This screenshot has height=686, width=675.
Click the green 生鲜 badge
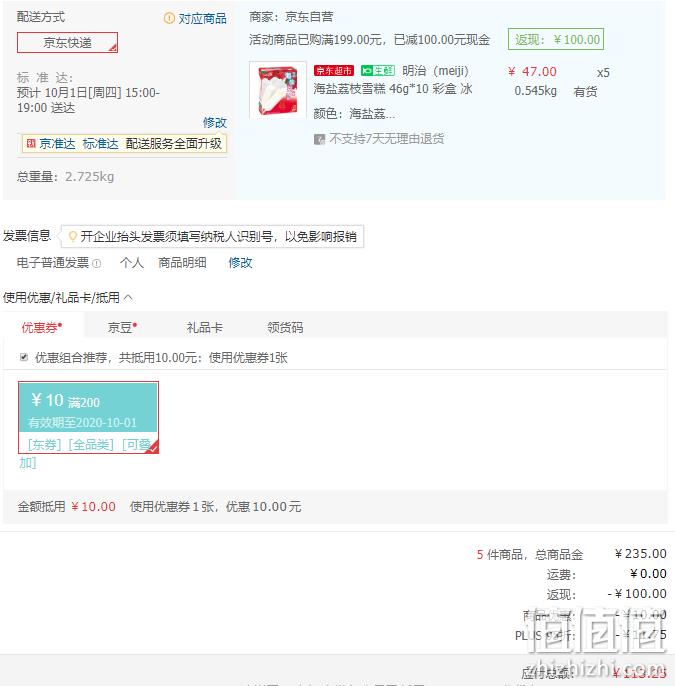click(x=378, y=70)
